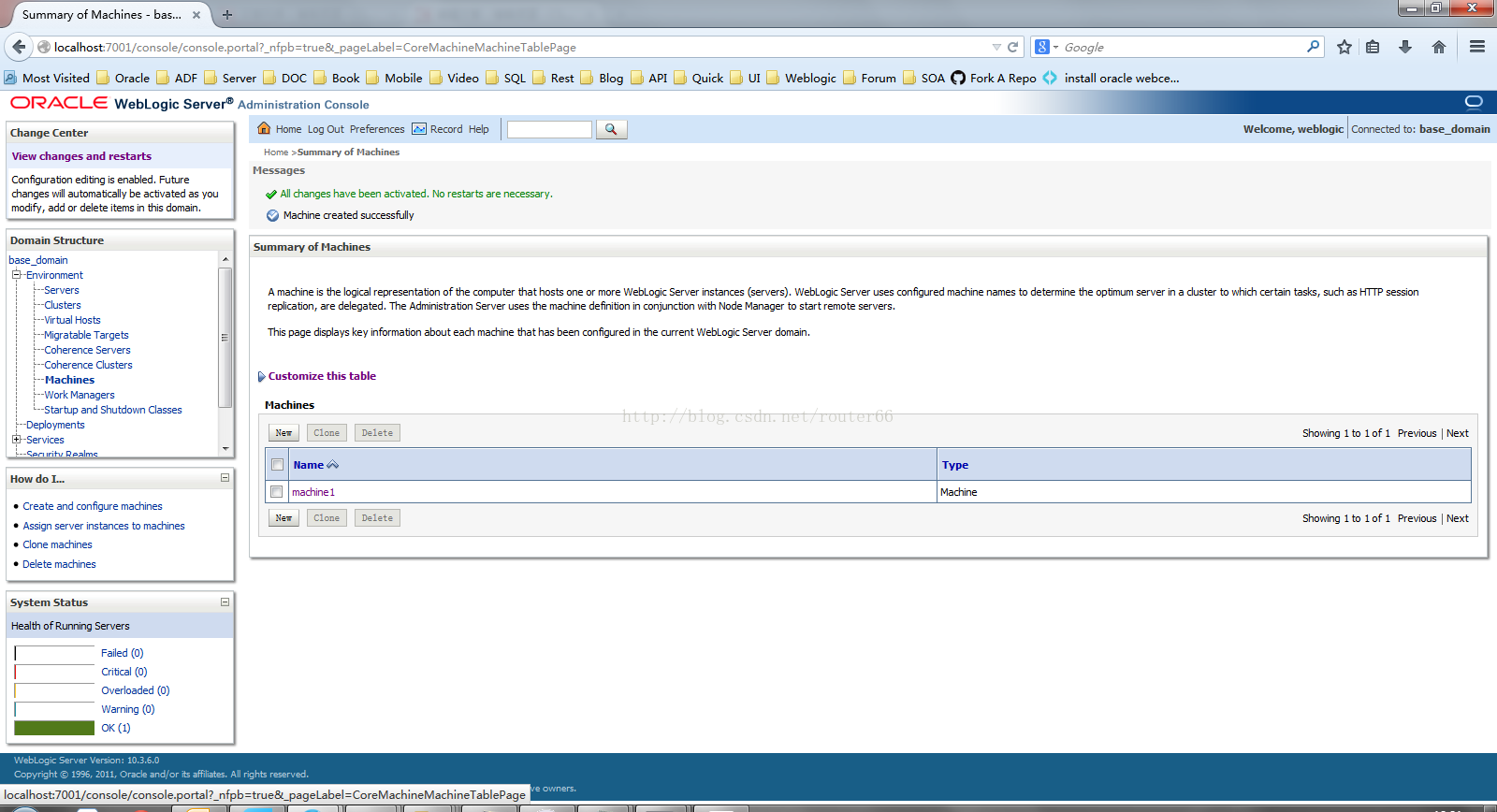Click the console Home house icon
The width and height of the screenshot is (1497, 812).
coord(264,129)
